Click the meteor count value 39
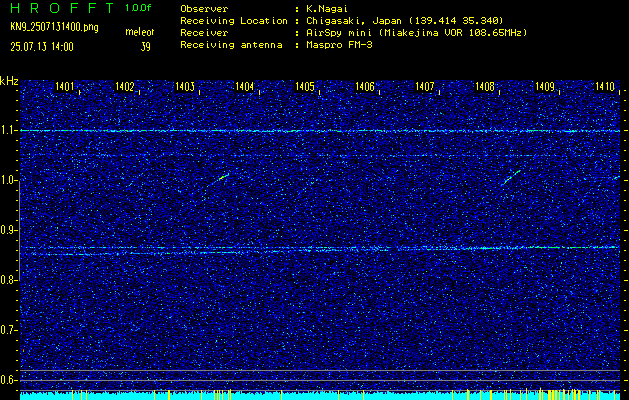 [145, 47]
